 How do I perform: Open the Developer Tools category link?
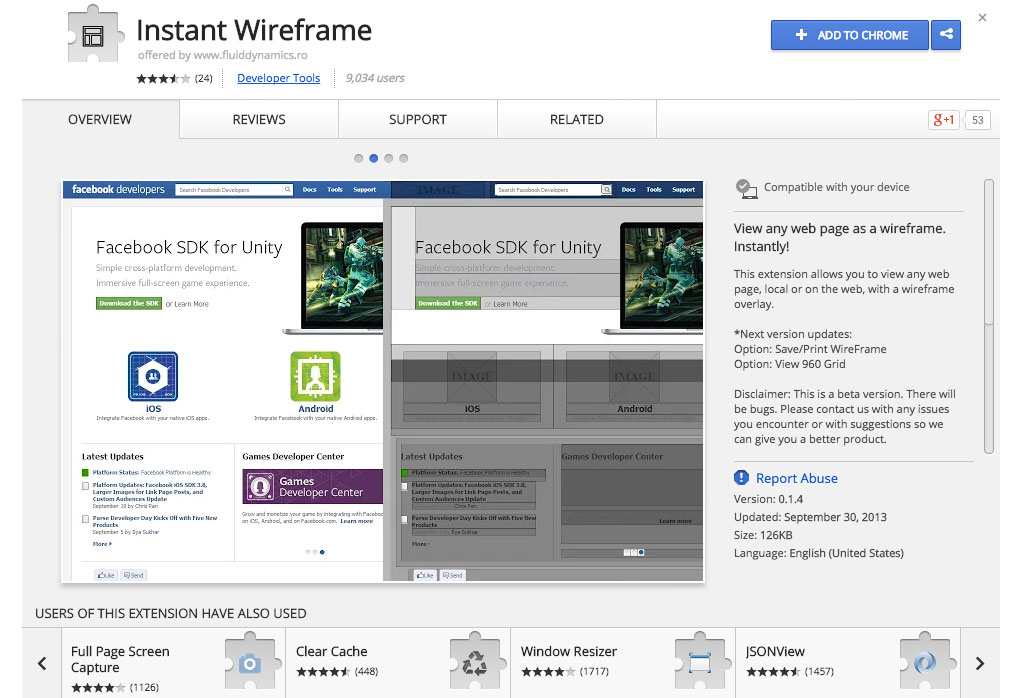[x=278, y=78]
